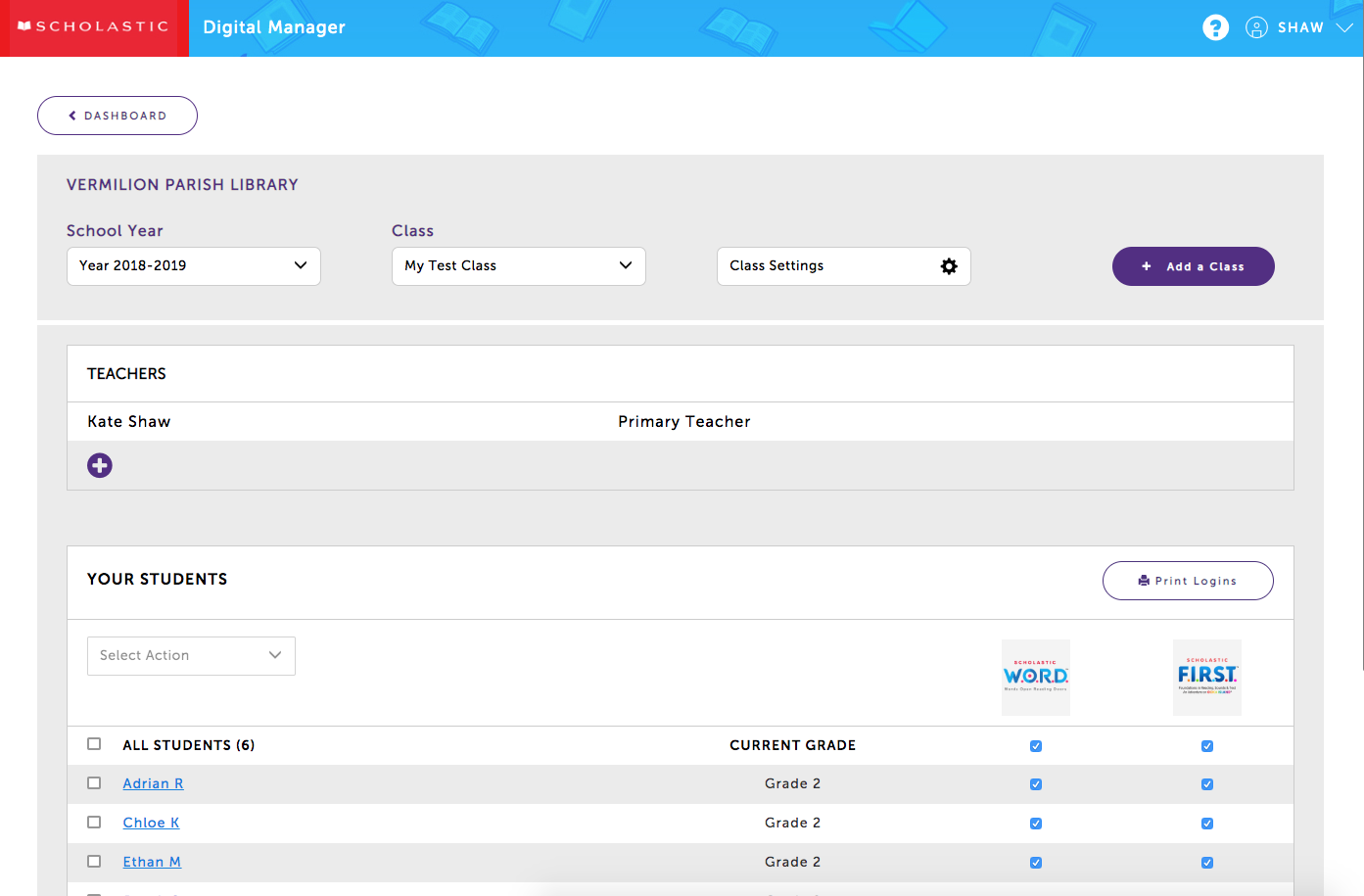Click Grade 2 in Adrian R row
The width and height of the screenshot is (1364, 896).
coord(793,783)
